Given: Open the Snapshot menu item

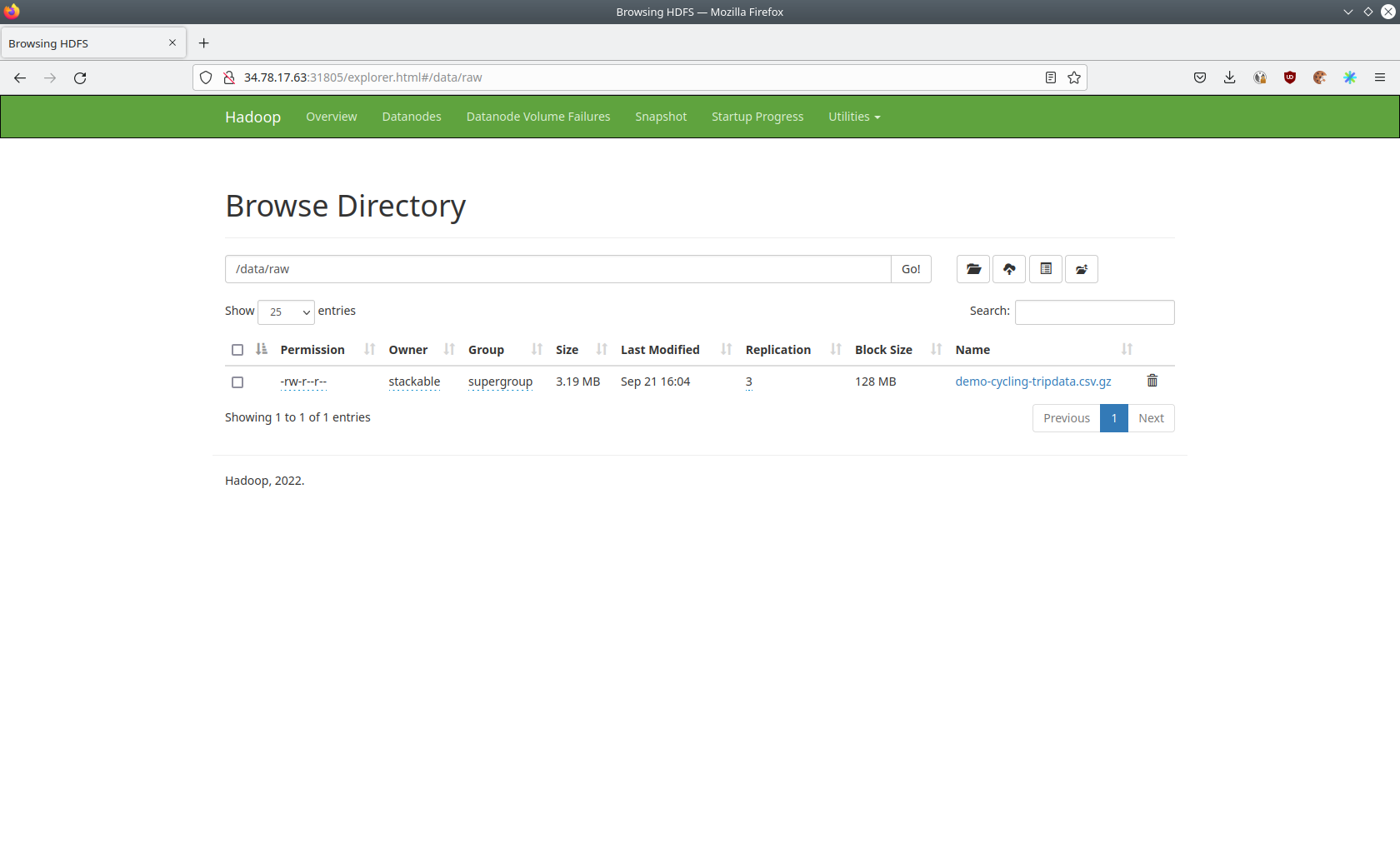Looking at the screenshot, I should (660, 117).
